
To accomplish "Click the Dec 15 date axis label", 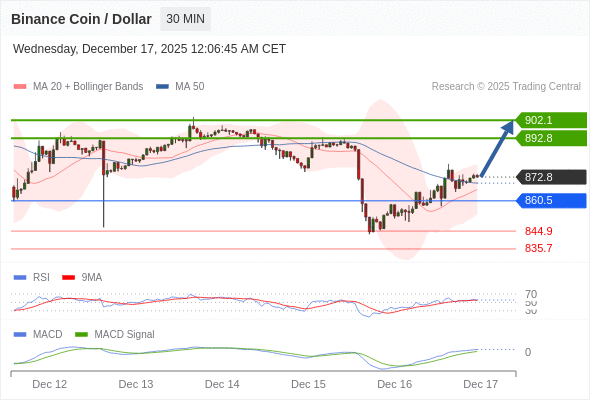I will pyautogui.click(x=308, y=384).
